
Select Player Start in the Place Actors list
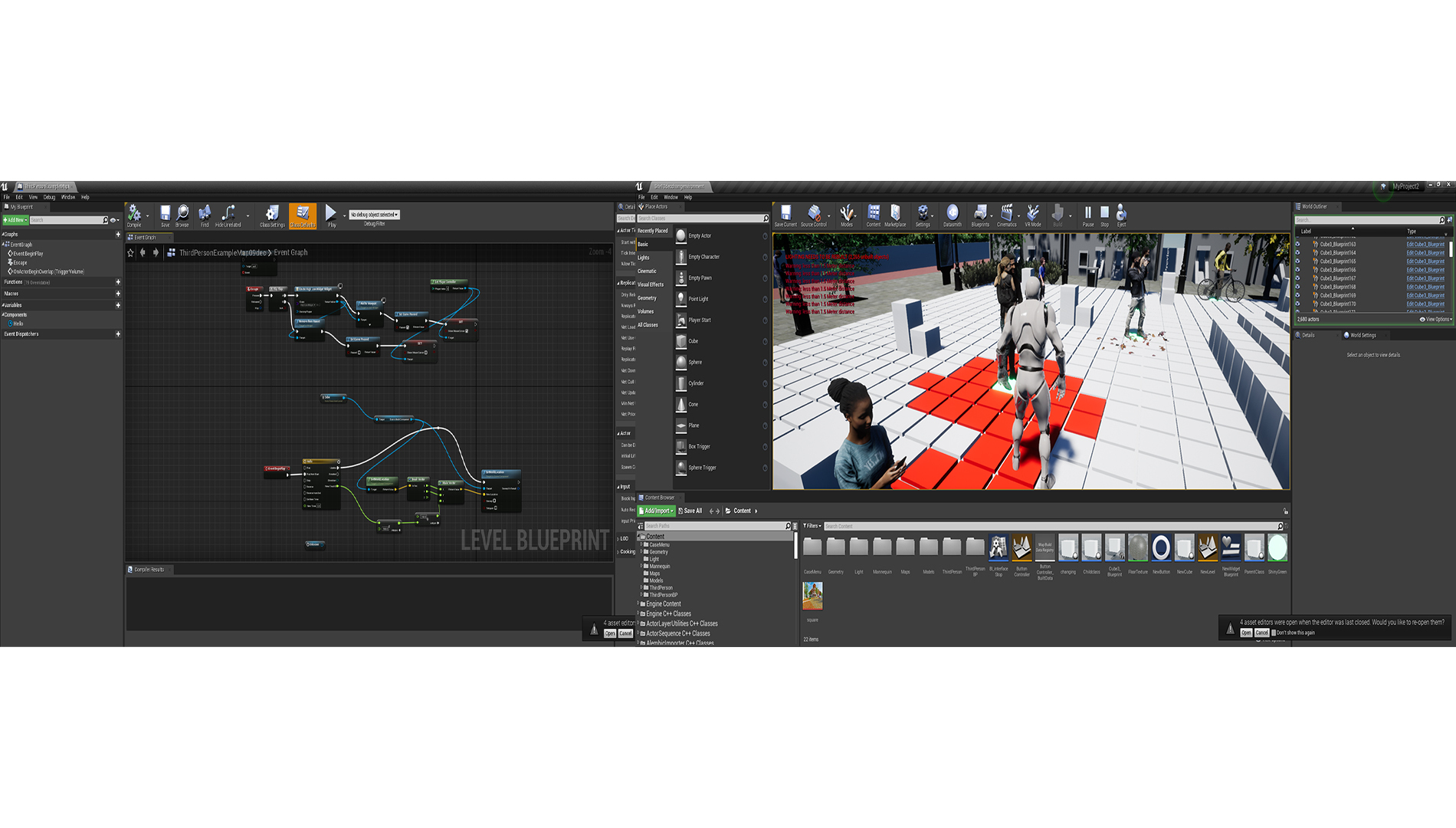tap(720, 320)
